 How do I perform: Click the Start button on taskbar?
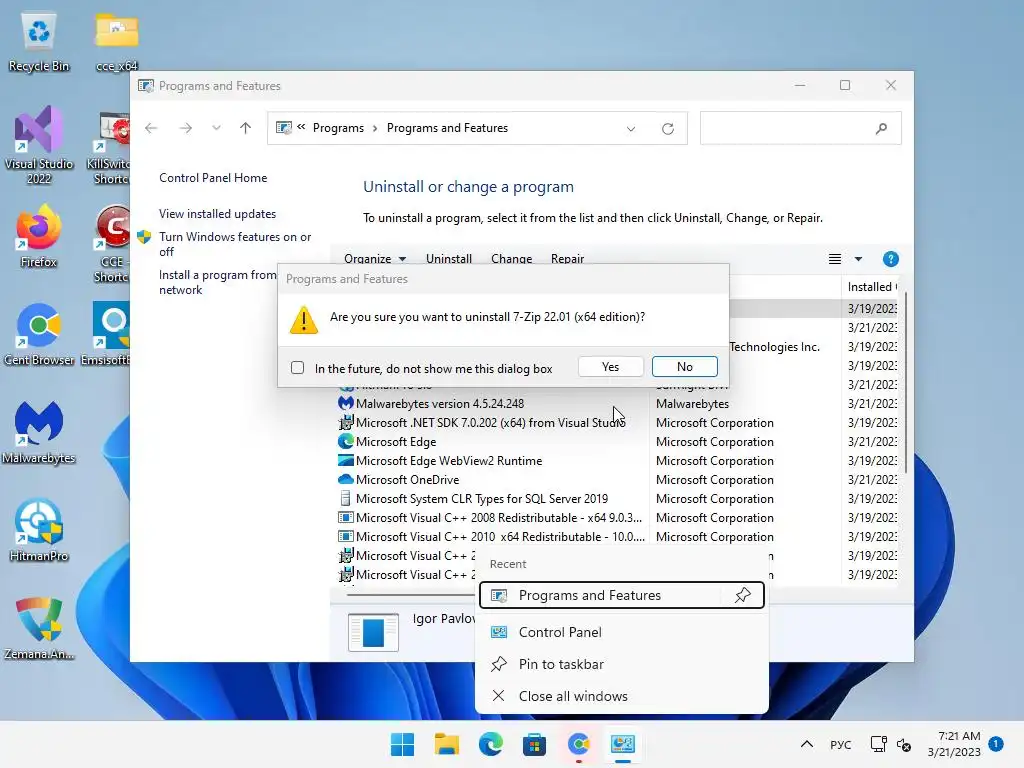tap(402, 744)
